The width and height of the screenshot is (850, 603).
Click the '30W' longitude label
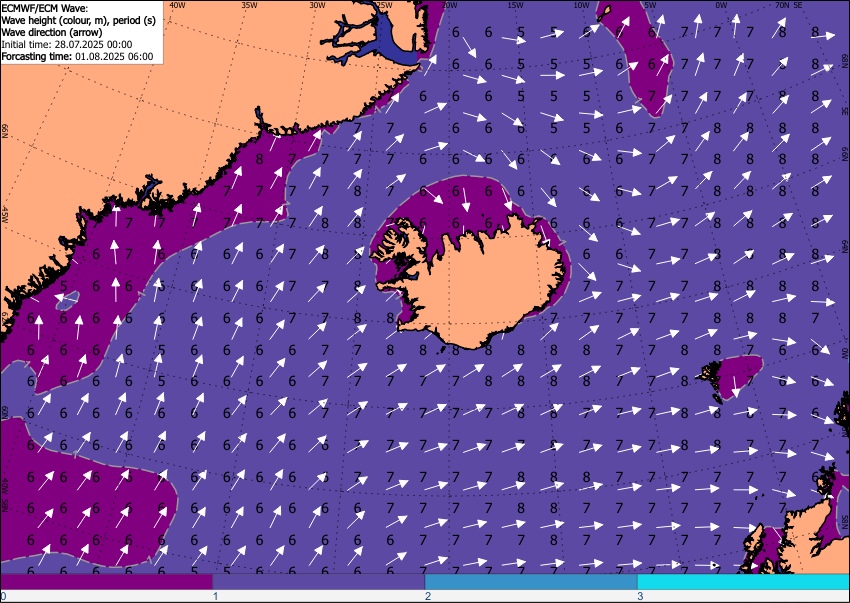coord(317,5)
